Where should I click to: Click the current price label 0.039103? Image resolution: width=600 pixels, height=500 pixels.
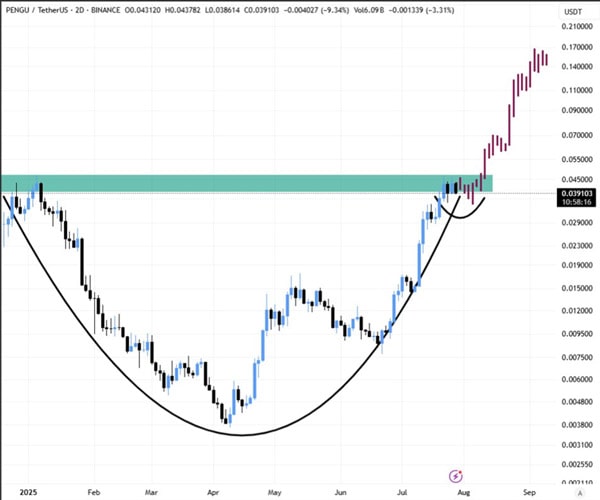(x=577, y=194)
